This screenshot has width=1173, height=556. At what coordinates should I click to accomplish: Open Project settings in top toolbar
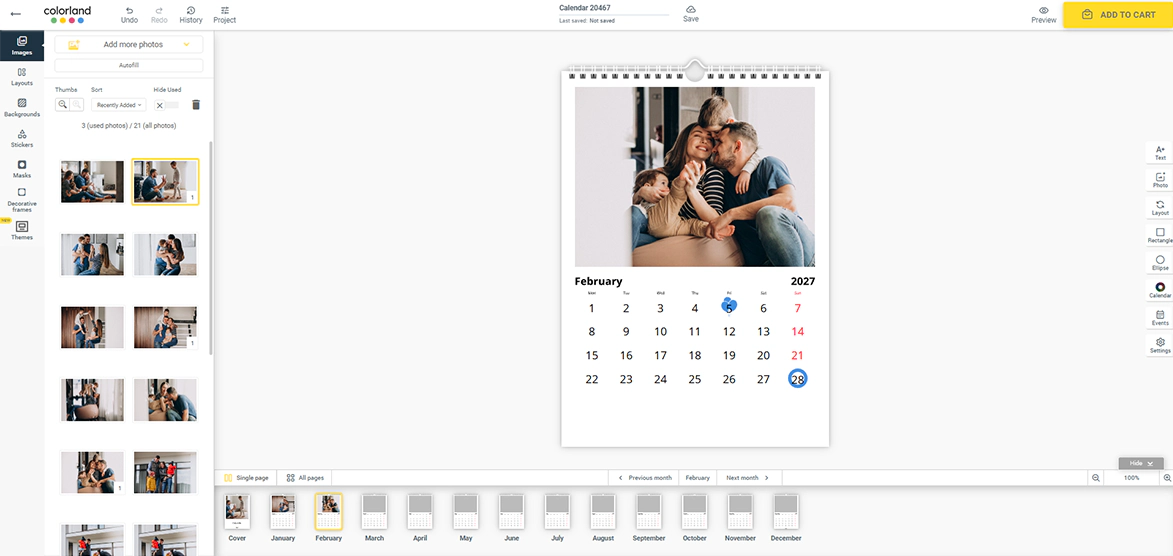[224, 15]
